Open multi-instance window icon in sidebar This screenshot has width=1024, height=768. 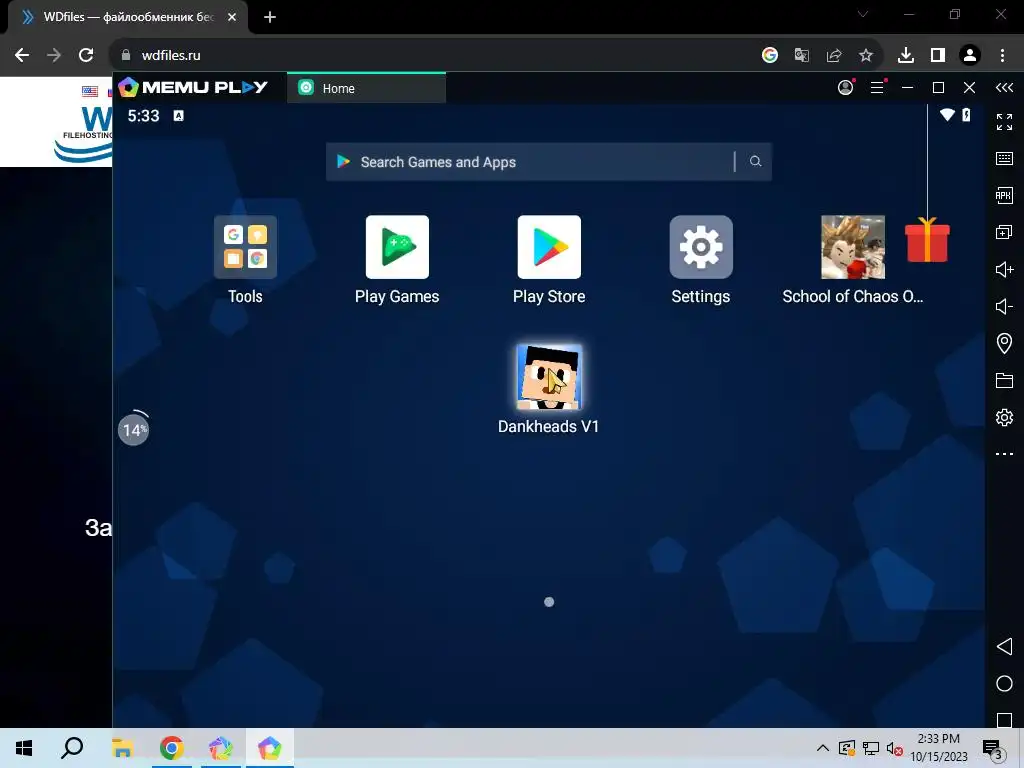pyautogui.click(x=1004, y=232)
